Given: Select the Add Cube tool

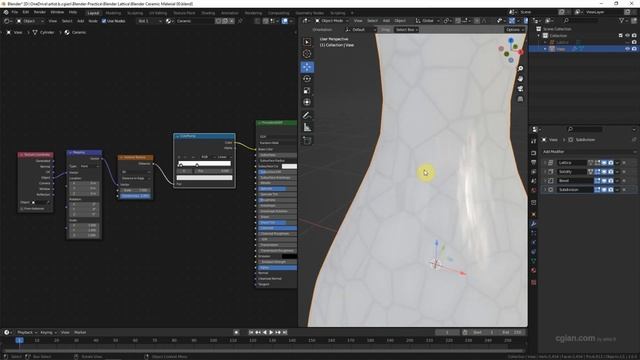Looking at the screenshot, I should 307,140.
